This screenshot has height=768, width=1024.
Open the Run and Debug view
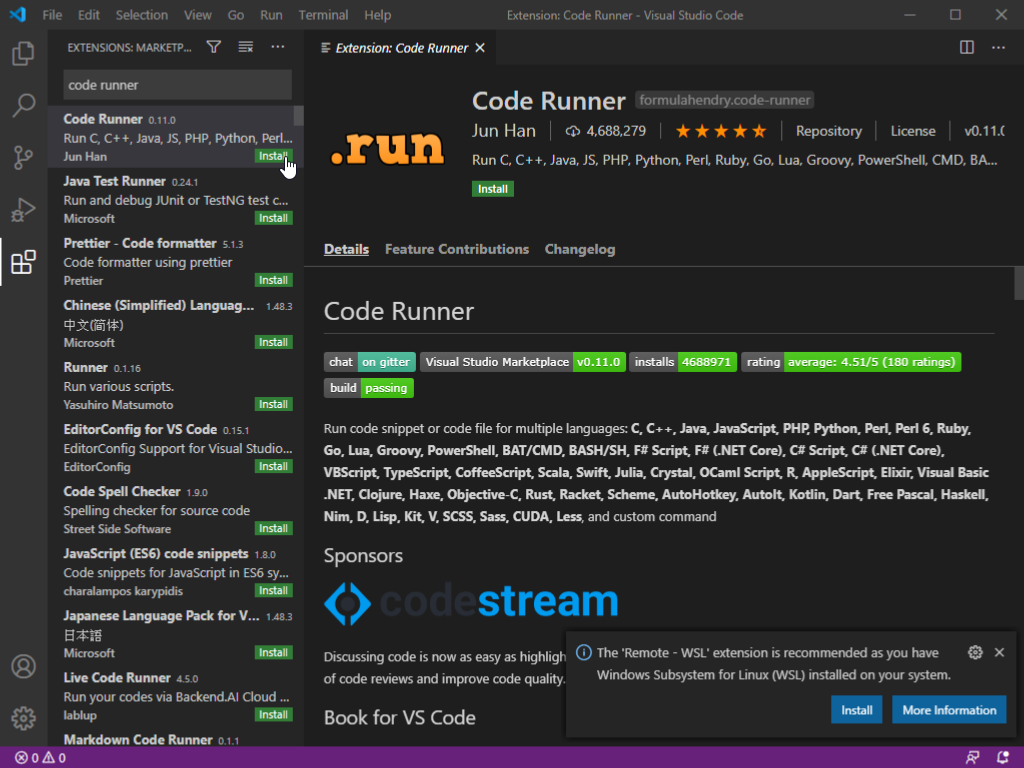point(23,210)
